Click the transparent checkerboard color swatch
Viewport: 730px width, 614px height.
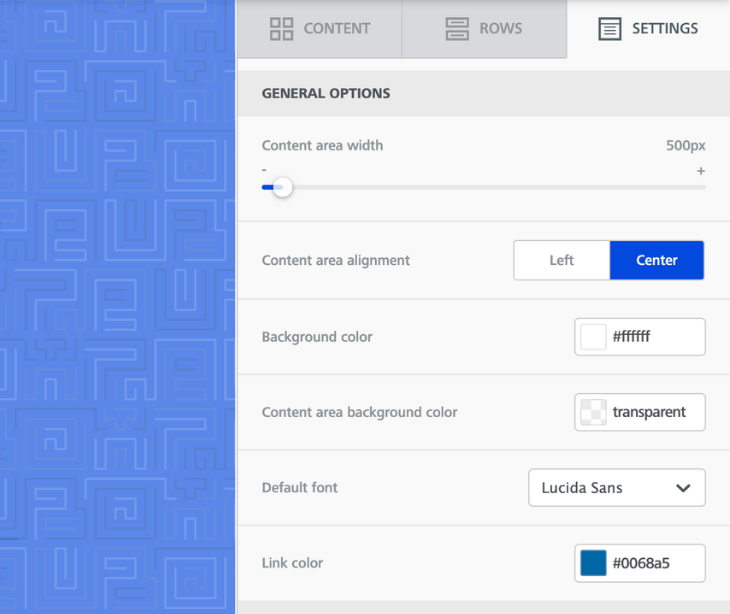[x=593, y=412]
